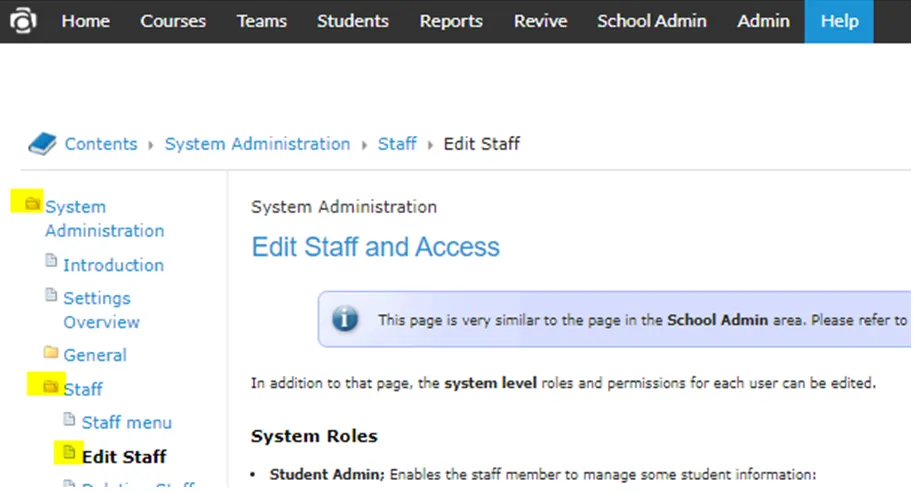The height and width of the screenshot is (493, 915).
Task: Click the System Administration label above heading
Action: tap(344, 207)
